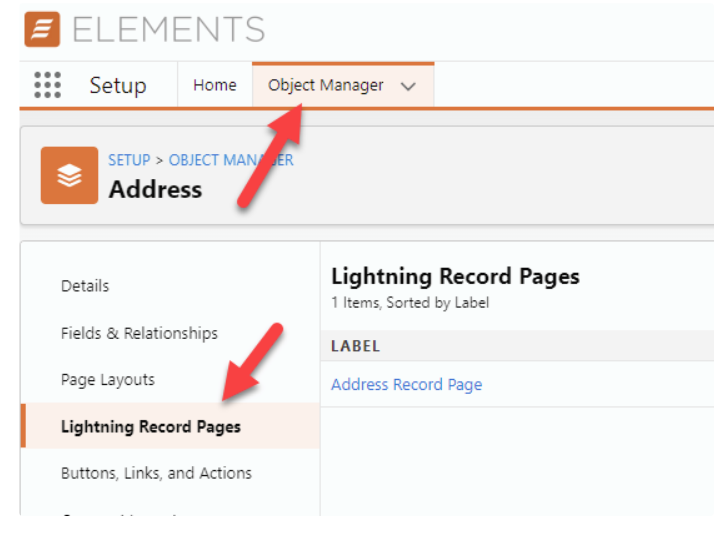Follow the SETUP breadcrumb link
This screenshot has height=533, width=718.
[129, 160]
